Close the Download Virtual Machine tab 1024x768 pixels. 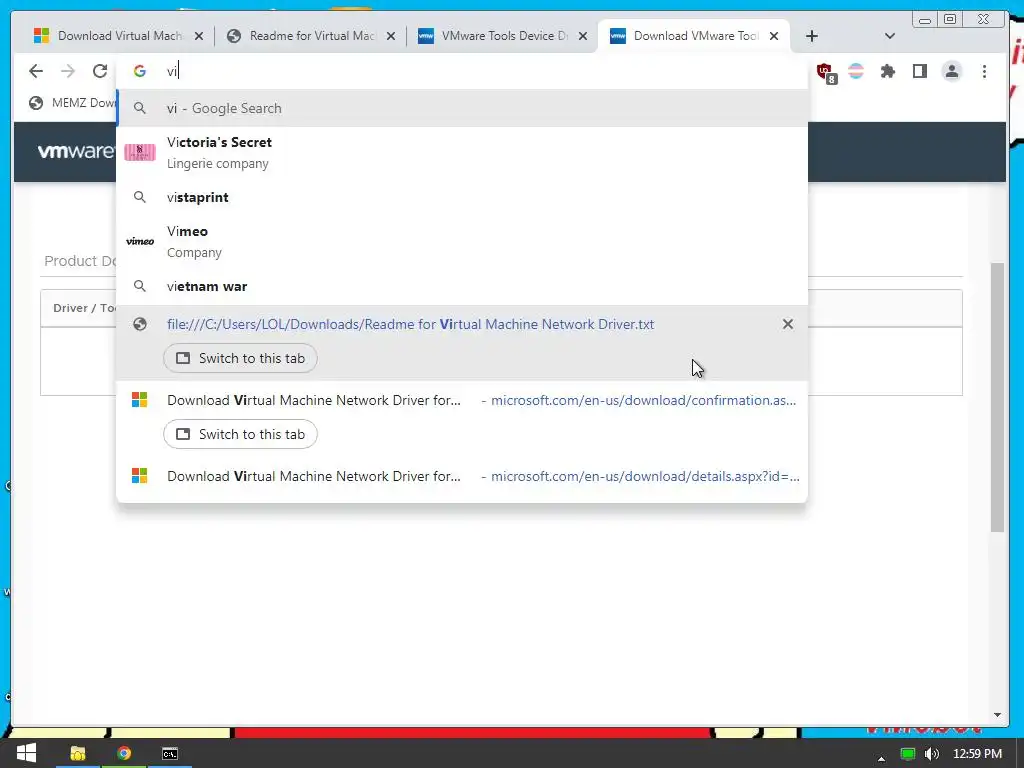tap(199, 36)
